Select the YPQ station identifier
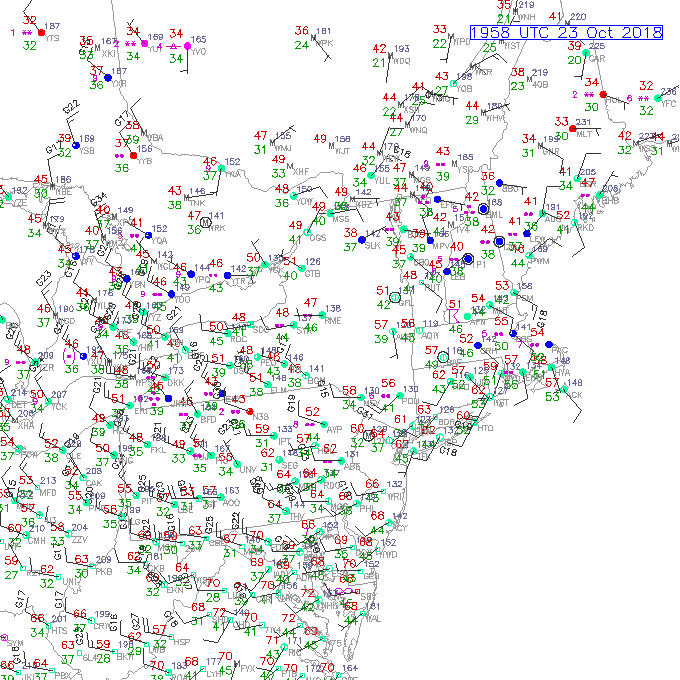The height and width of the screenshot is (680, 680). (x=203, y=280)
